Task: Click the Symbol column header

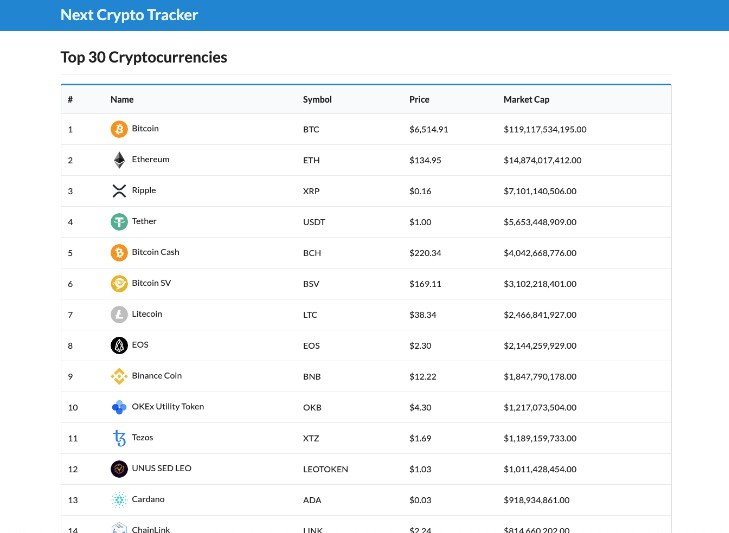Action: (x=317, y=100)
